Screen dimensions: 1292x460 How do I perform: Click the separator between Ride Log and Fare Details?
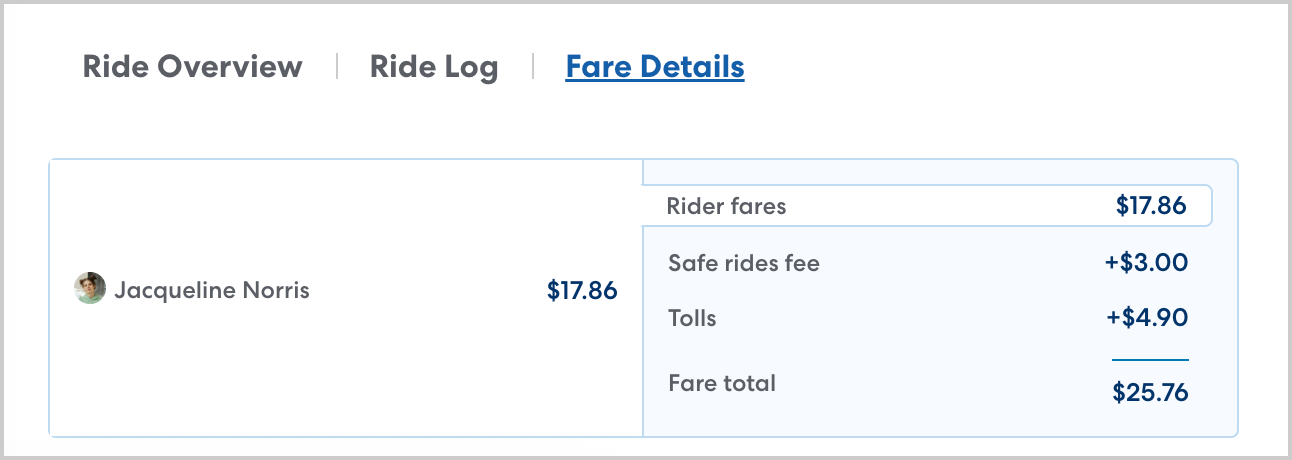click(533, 67)
